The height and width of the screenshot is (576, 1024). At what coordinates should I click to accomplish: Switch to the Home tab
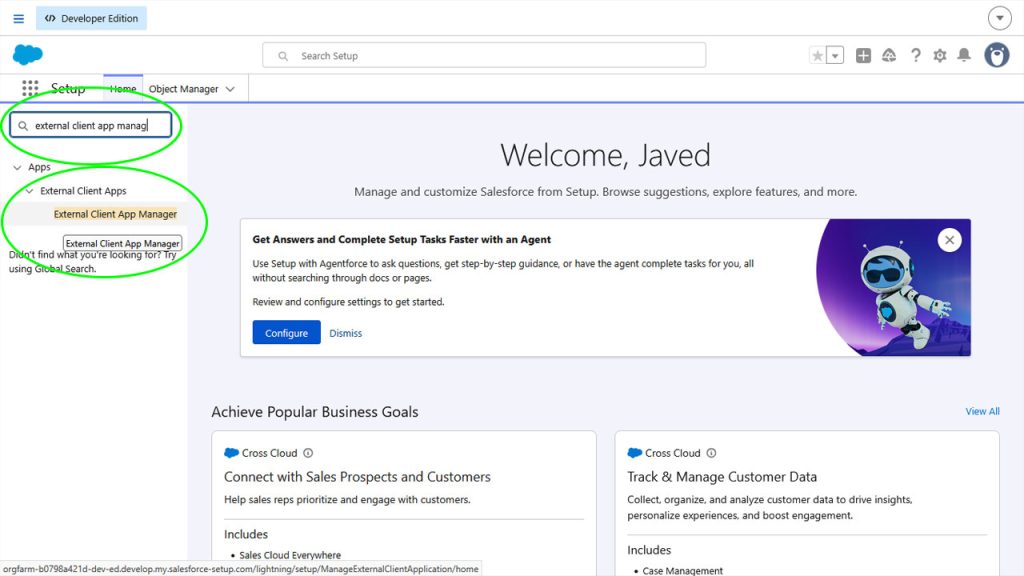coord(123,89)
